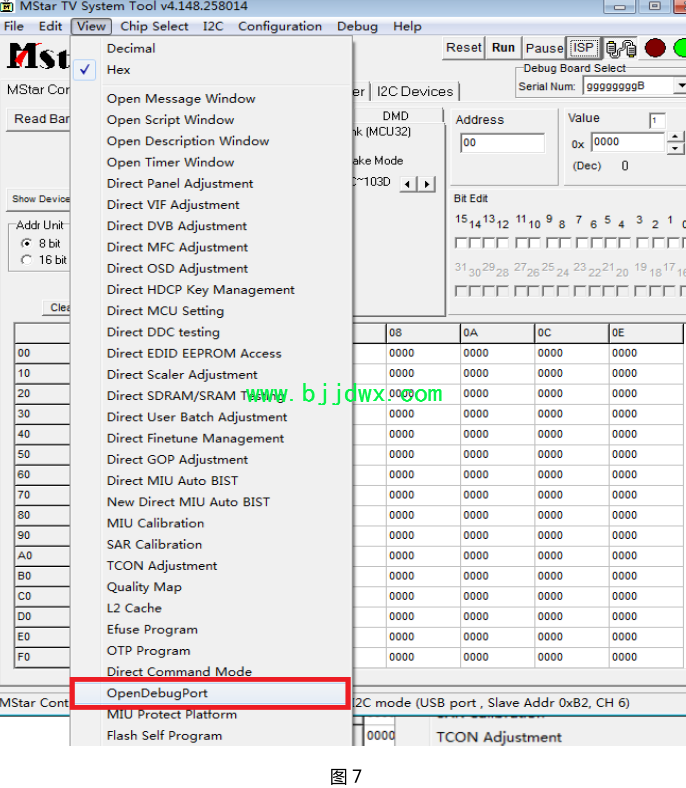Select Open Description Window

pyautogui.click(x=211, y=141)
